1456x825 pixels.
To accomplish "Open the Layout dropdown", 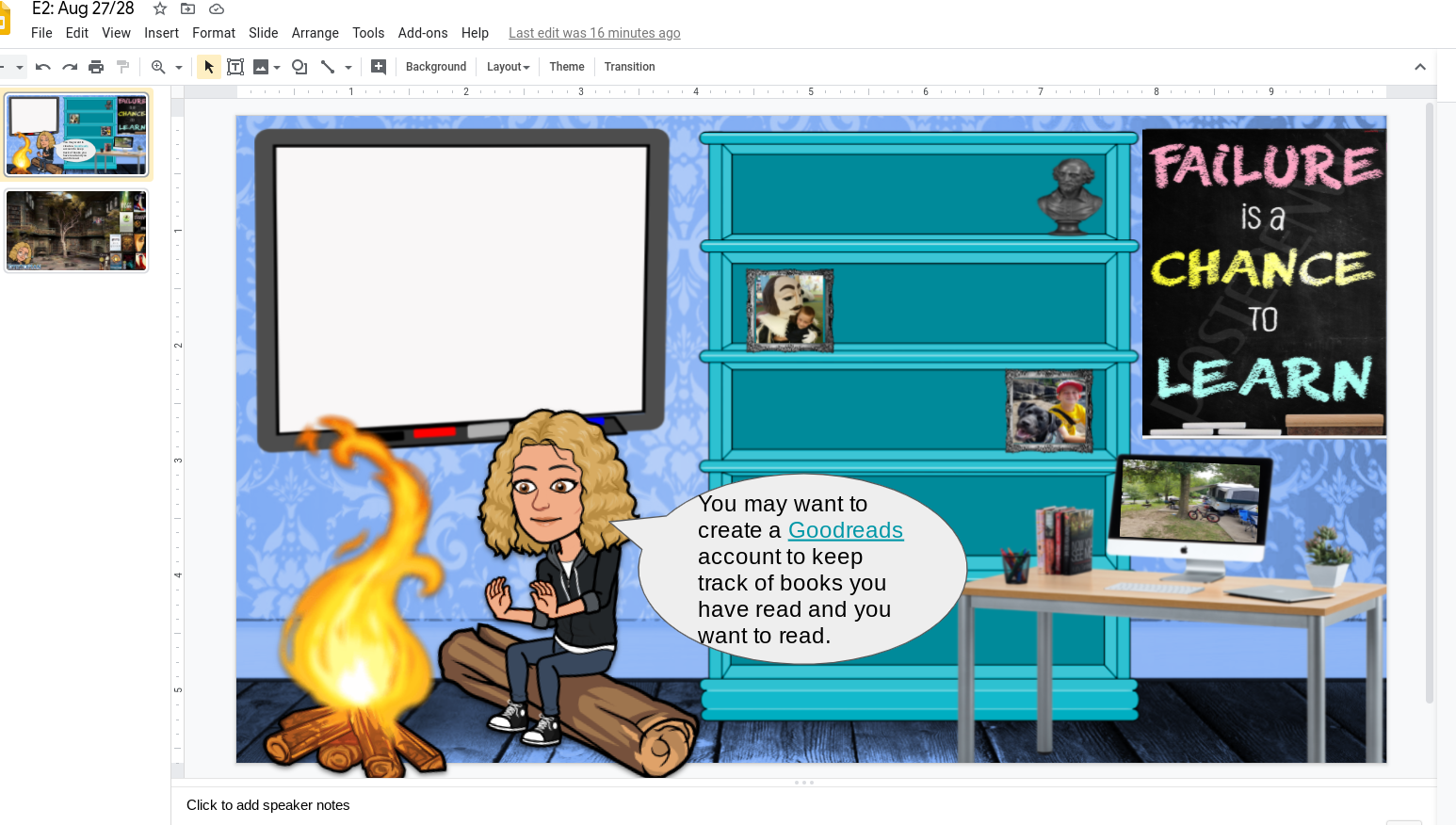I will tap(509, 67).
